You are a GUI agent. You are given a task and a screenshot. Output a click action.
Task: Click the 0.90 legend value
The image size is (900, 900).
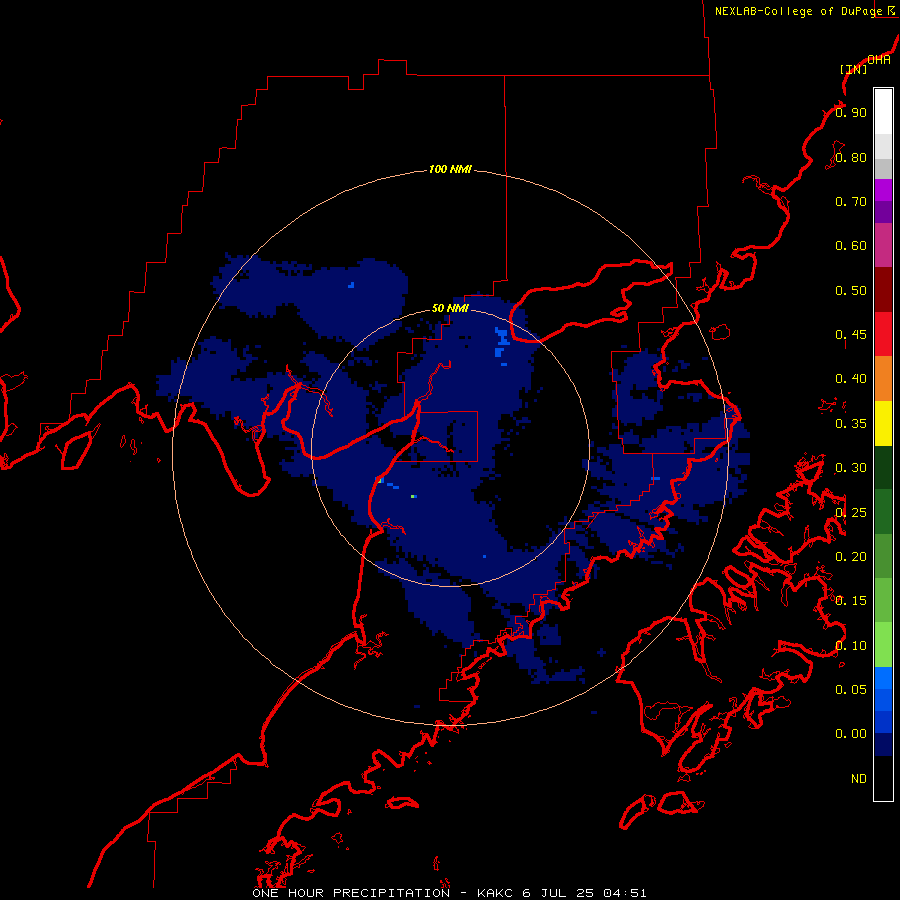coord(851,112)
